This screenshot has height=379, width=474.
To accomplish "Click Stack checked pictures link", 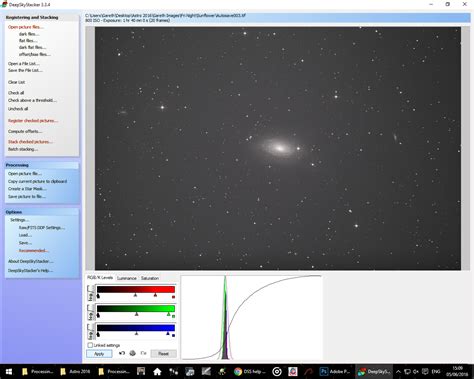I will point(30,142).
